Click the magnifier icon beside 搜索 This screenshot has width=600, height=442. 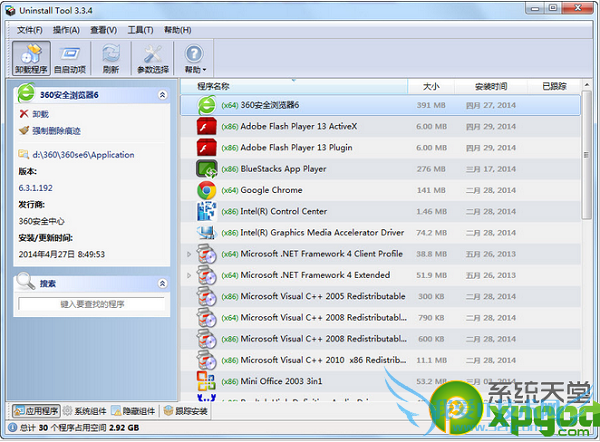tap(26, 282)
